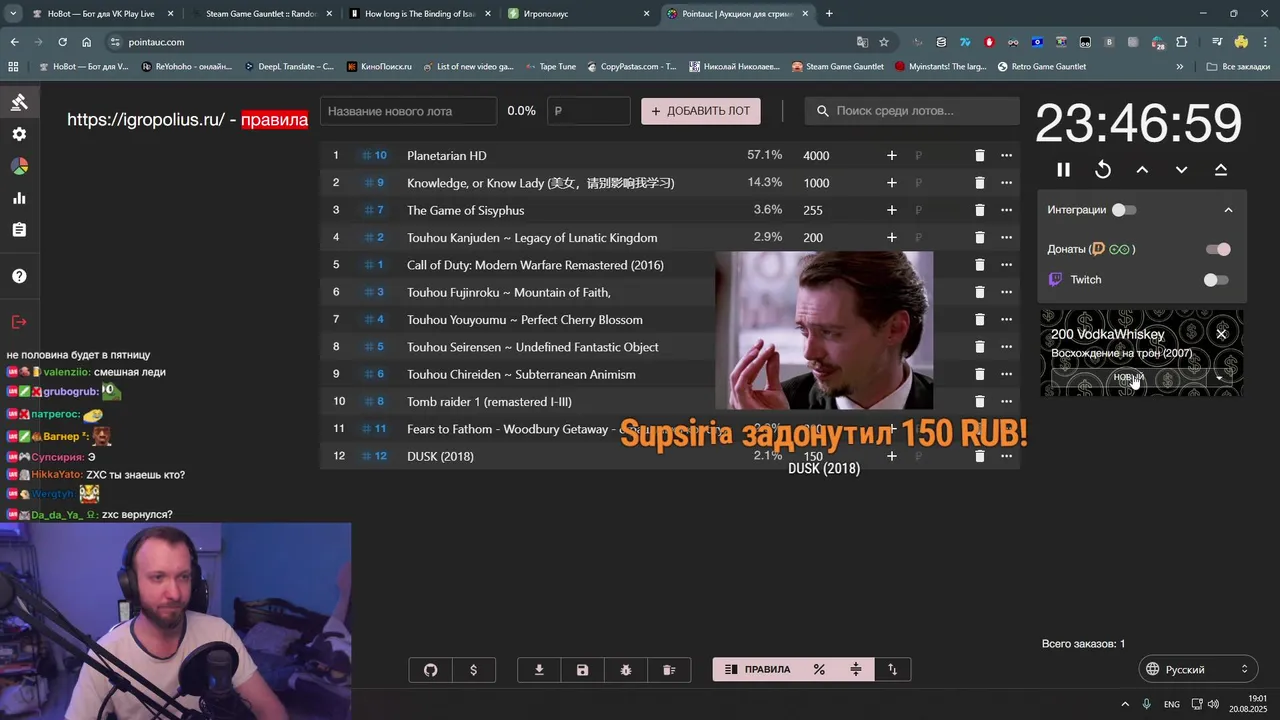Open settings gear in left sidebar

click(19, 134)
